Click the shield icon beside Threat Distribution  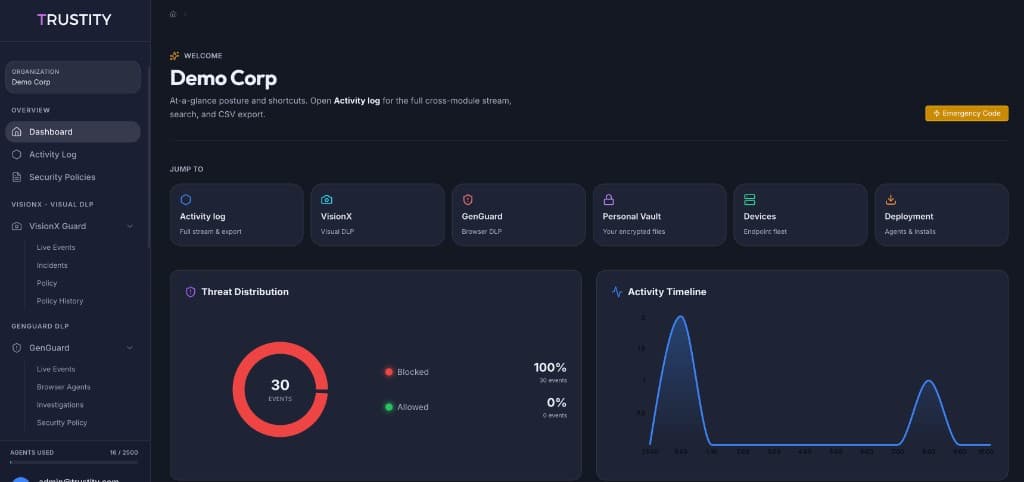tap(191, 292)
